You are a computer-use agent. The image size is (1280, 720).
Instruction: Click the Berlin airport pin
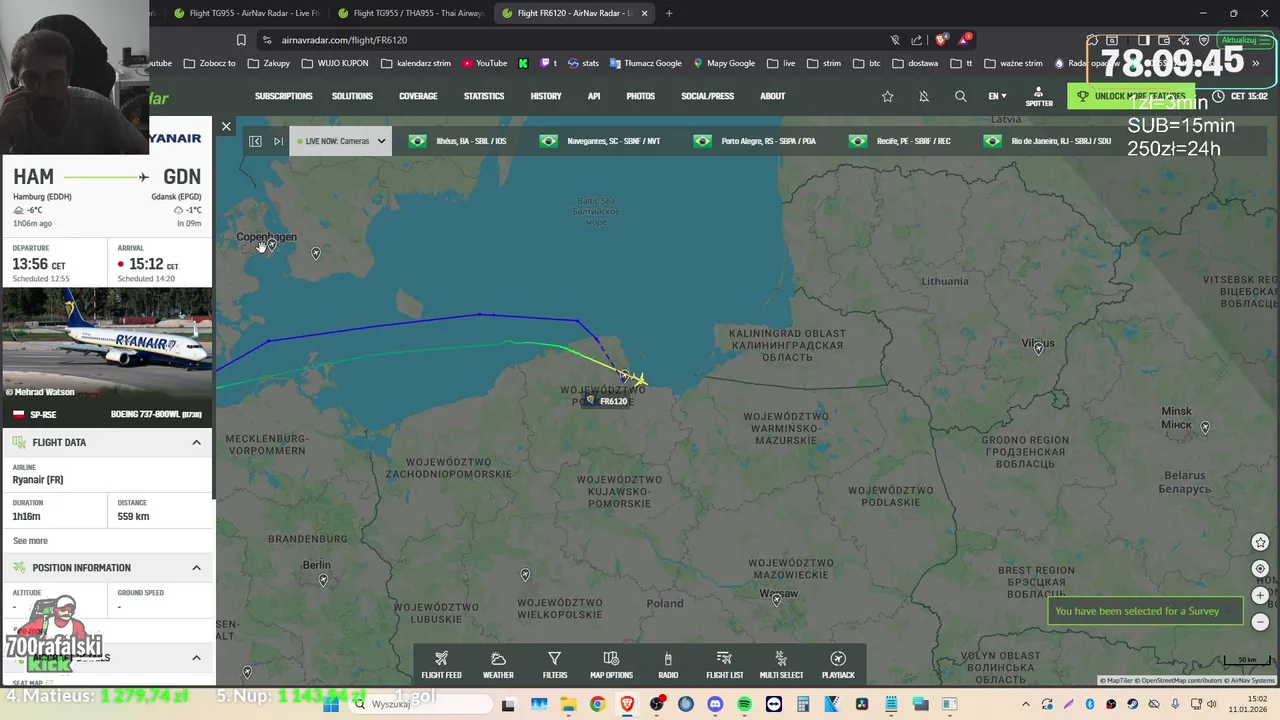[x=323, y=580]
